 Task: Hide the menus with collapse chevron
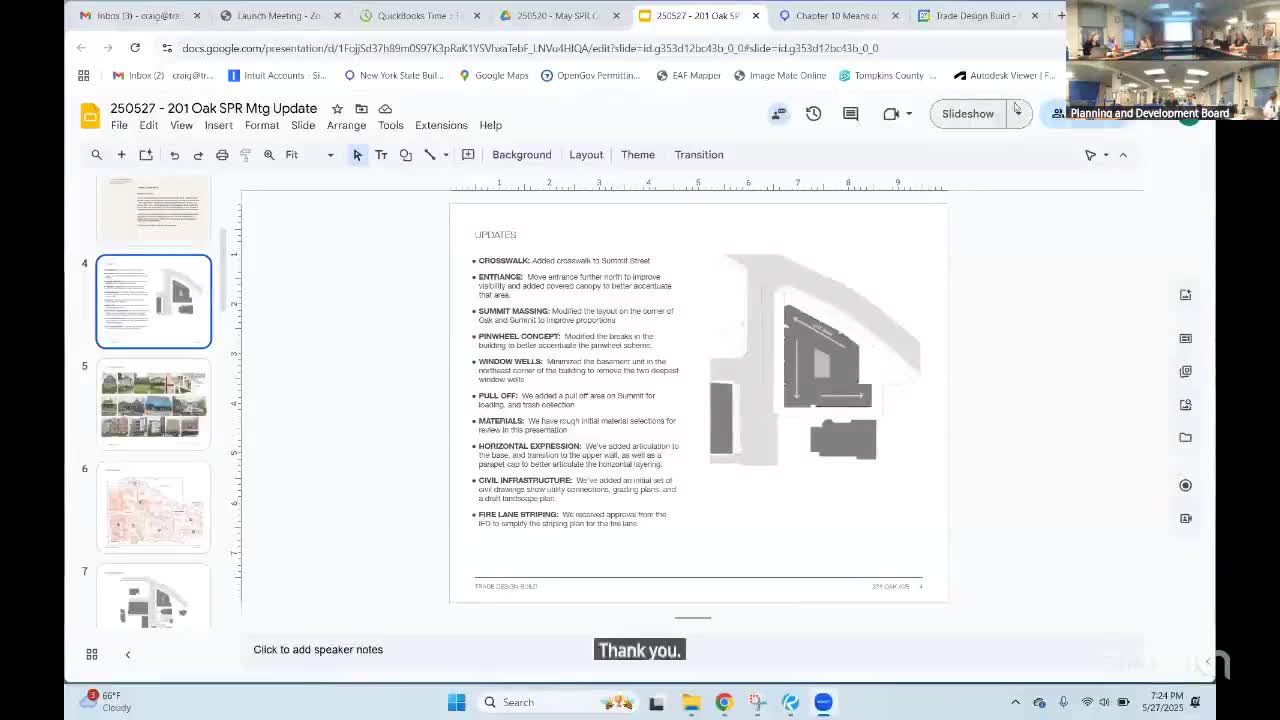point(1123,155)
